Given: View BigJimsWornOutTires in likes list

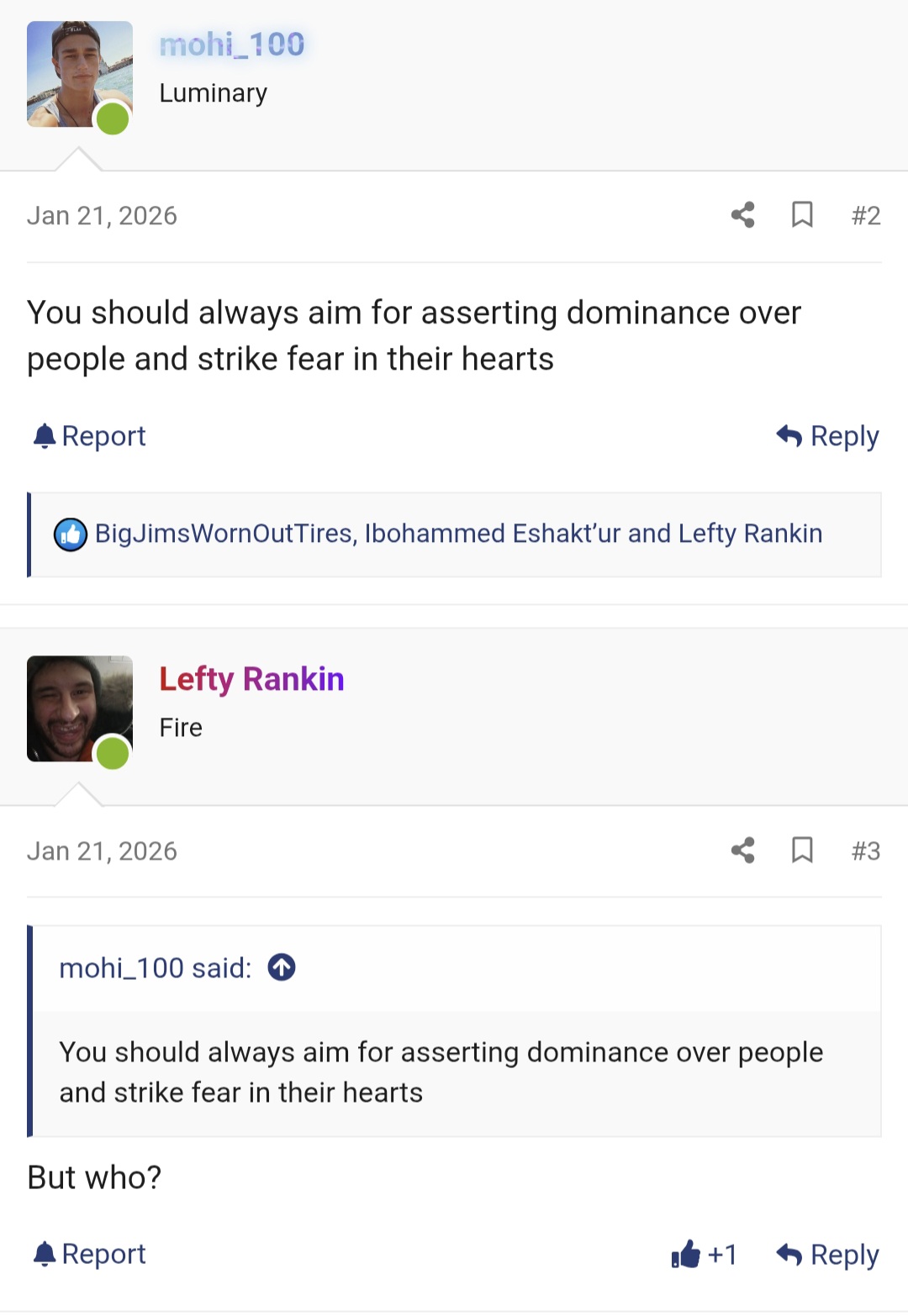Looking at the screenshot, I should point(224,534).
